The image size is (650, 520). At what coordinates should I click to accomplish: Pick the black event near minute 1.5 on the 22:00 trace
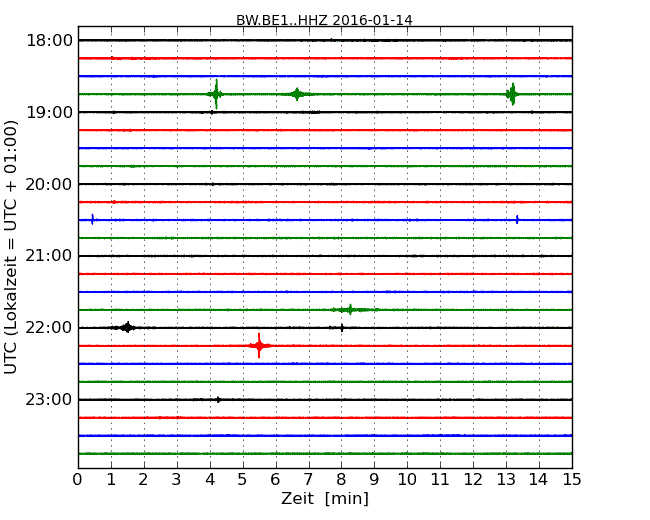pos(127,328)
